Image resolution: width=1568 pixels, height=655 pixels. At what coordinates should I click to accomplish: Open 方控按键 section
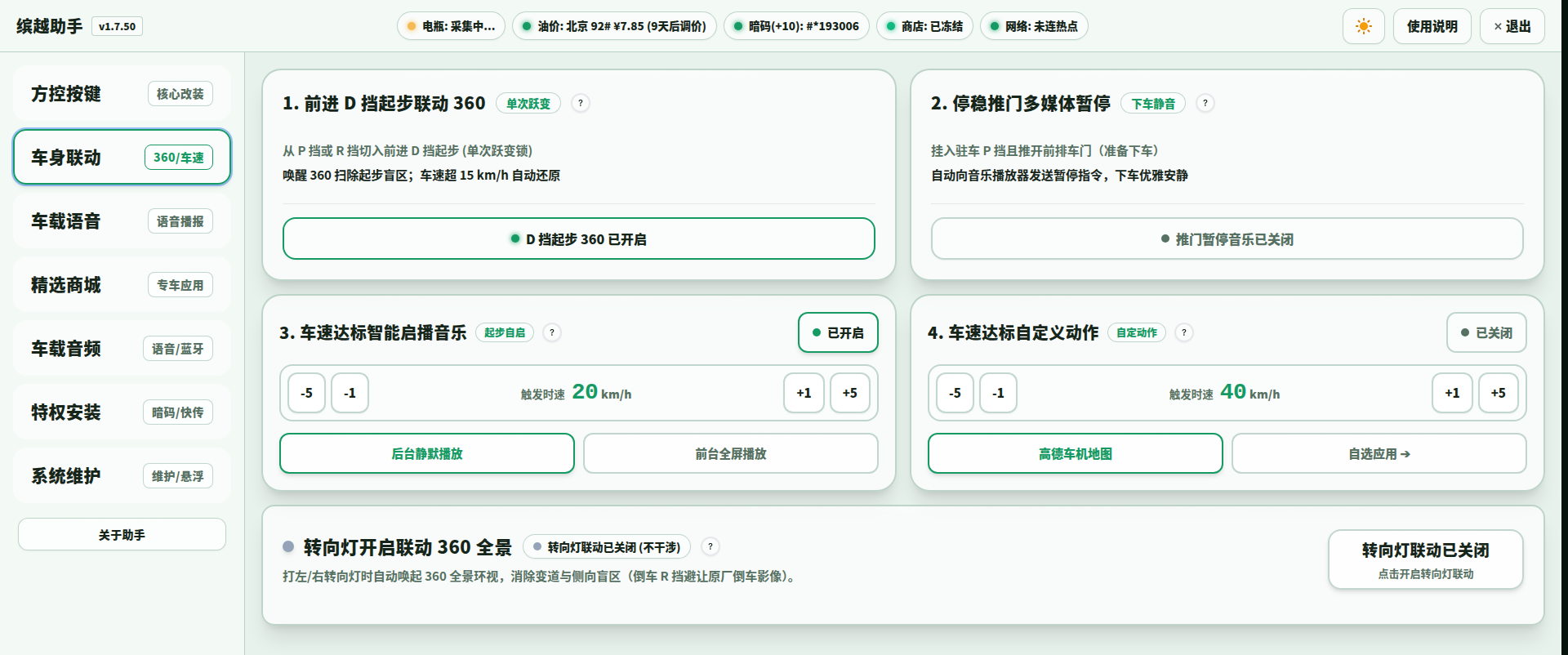[x=122, y=93]
